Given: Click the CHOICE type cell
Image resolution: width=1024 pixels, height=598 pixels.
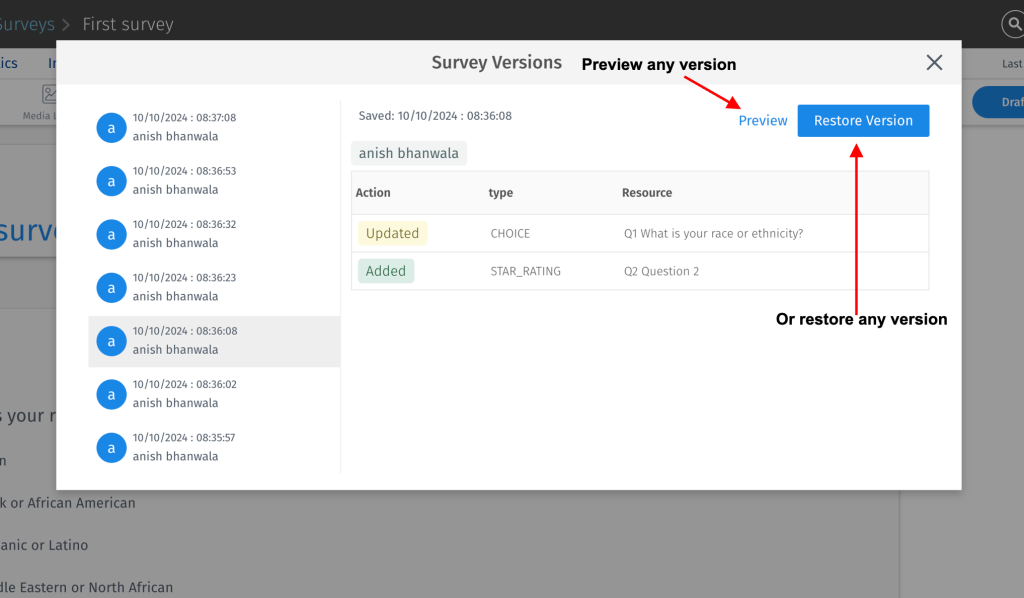Looking at the screenshot, I should (510, 234).
